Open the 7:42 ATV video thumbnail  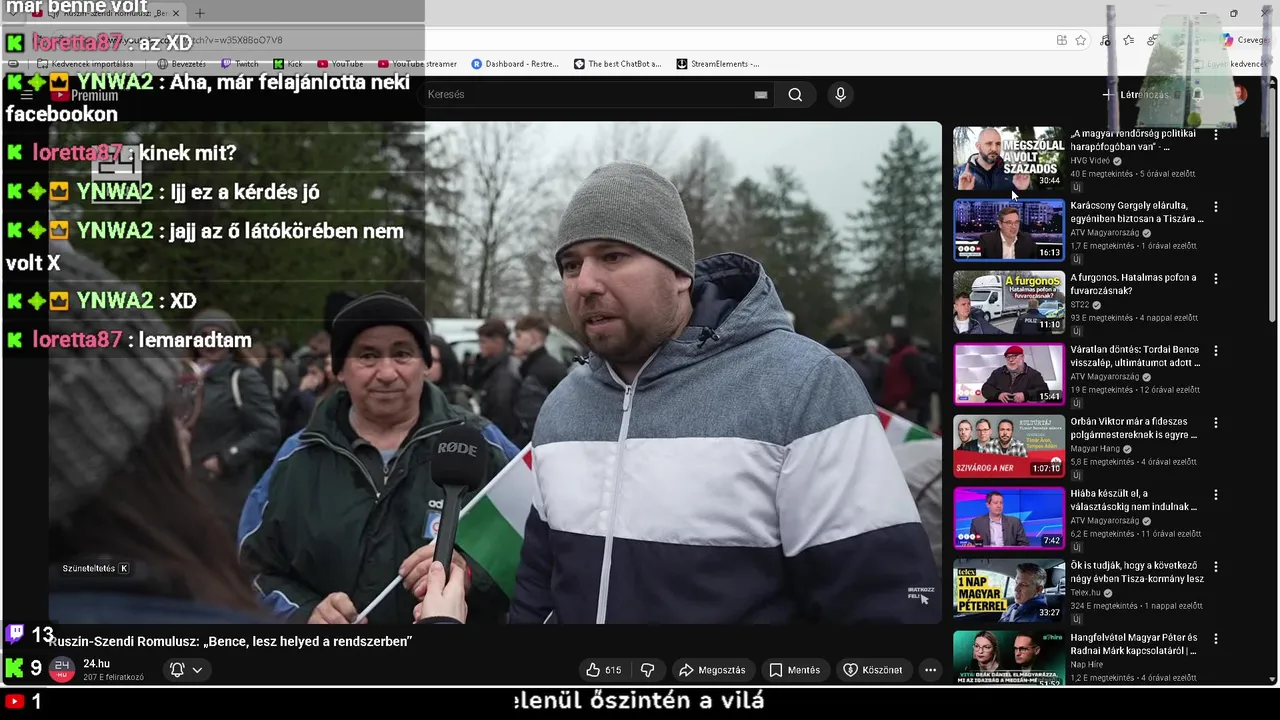(1009, 518)
